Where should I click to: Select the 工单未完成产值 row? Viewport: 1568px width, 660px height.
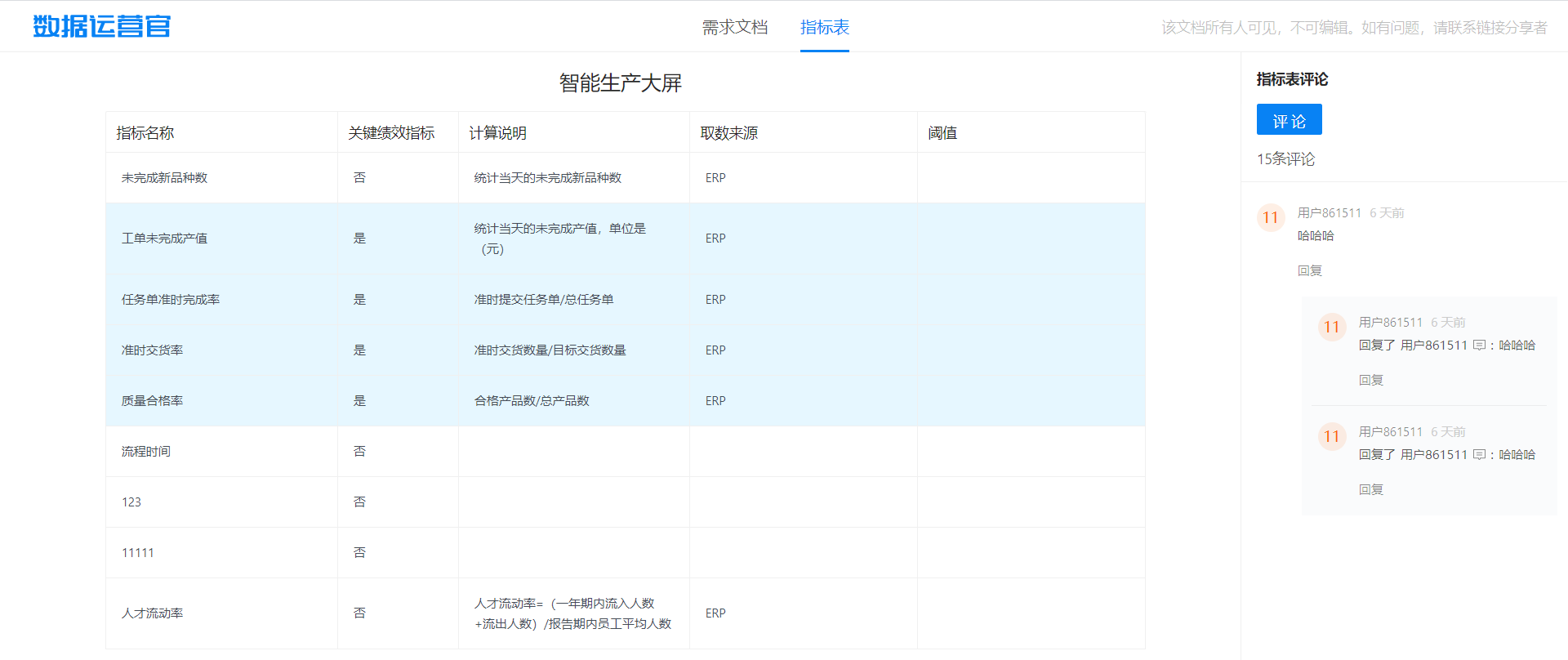pos(626,239)
